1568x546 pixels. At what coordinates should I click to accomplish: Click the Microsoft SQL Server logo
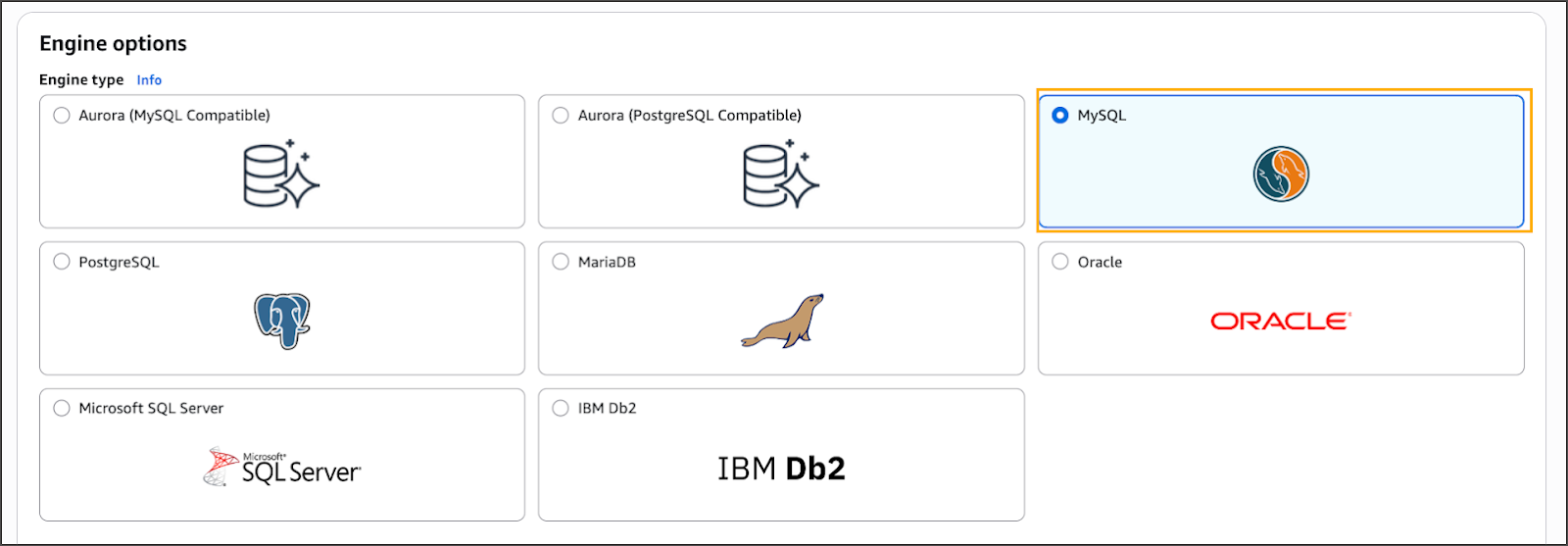(282, 468)
